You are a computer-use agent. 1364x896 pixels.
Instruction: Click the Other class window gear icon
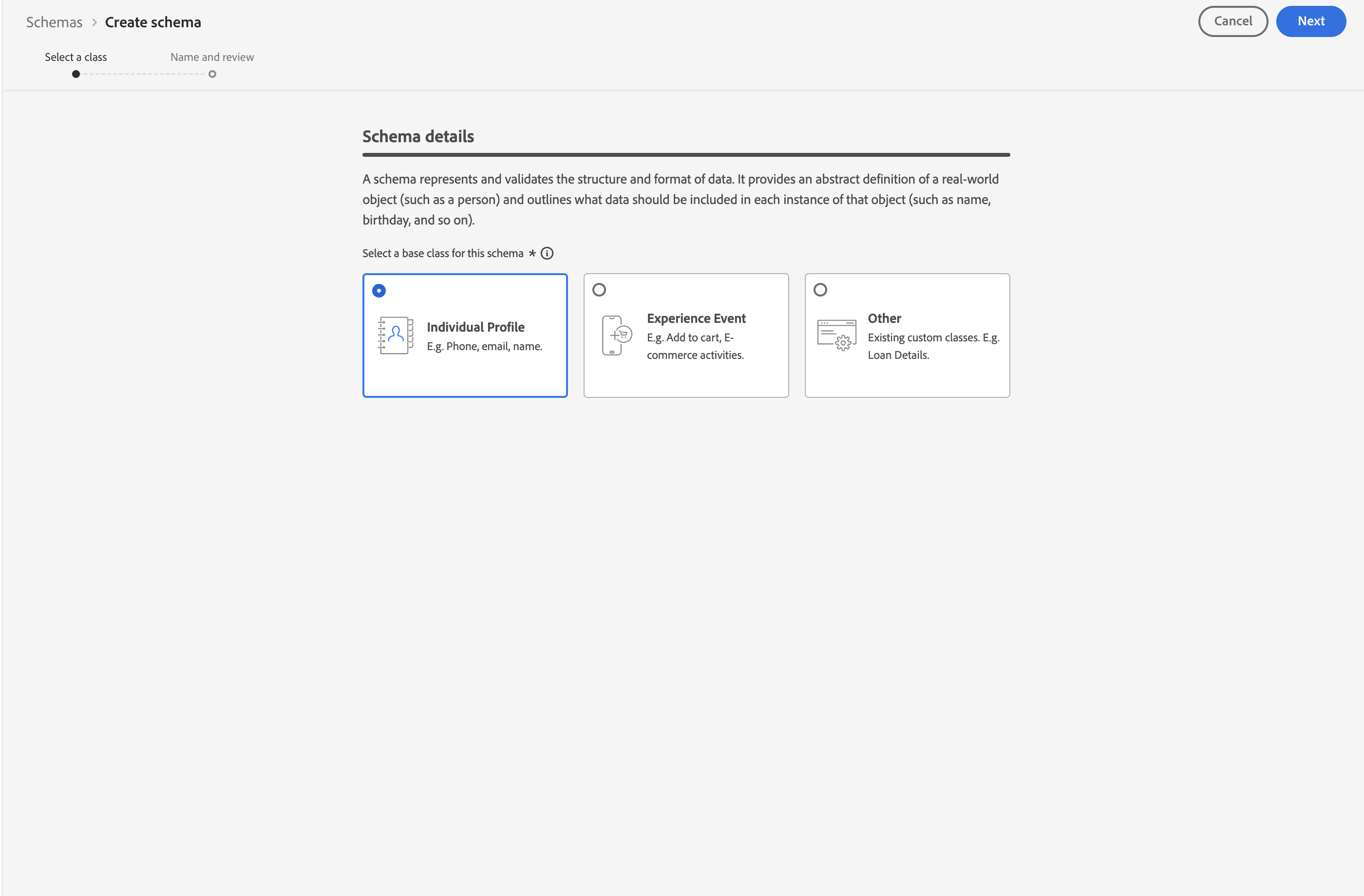tap(837, 335)
